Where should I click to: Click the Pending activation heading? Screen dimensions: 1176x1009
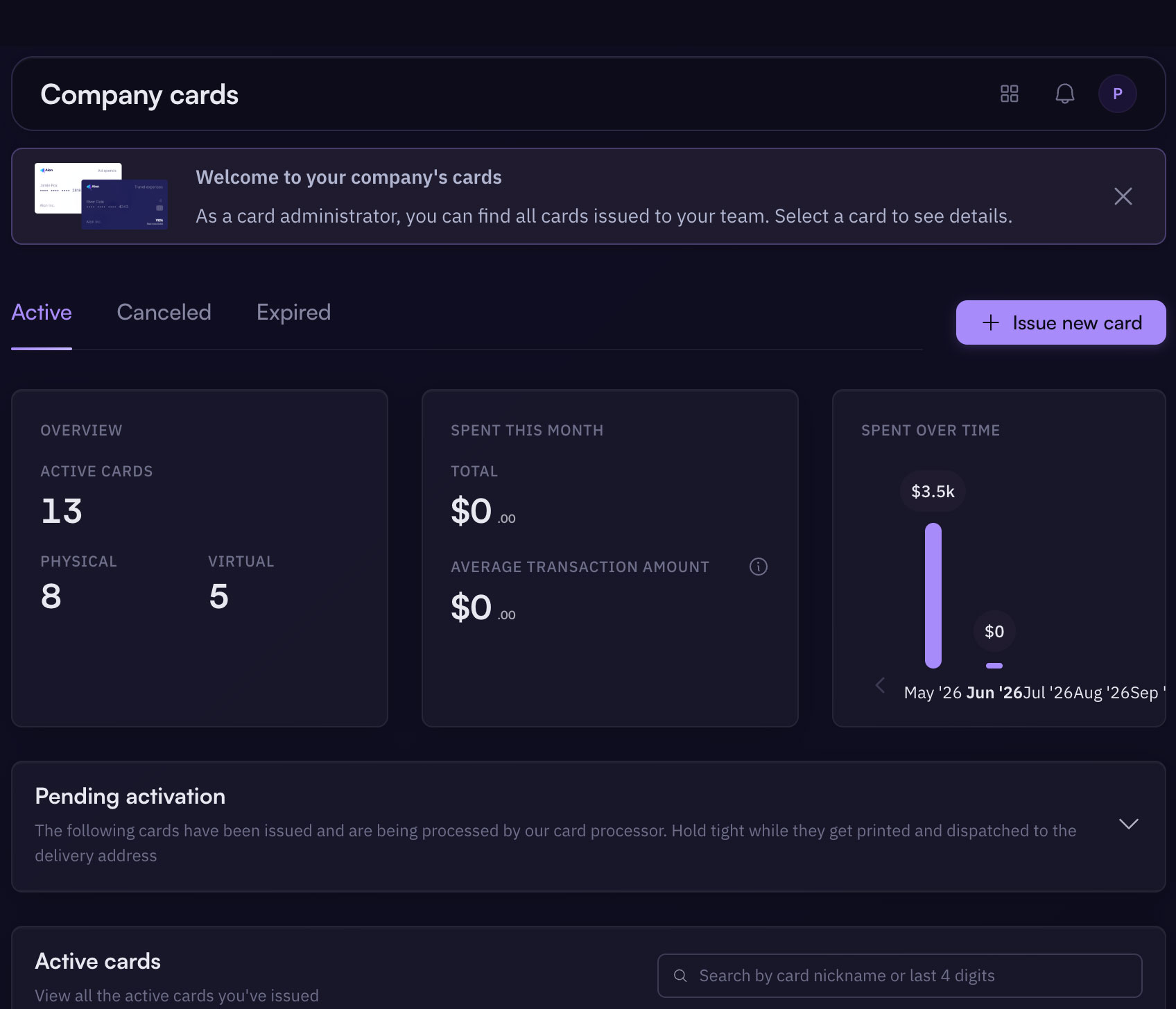coord(130,796)
